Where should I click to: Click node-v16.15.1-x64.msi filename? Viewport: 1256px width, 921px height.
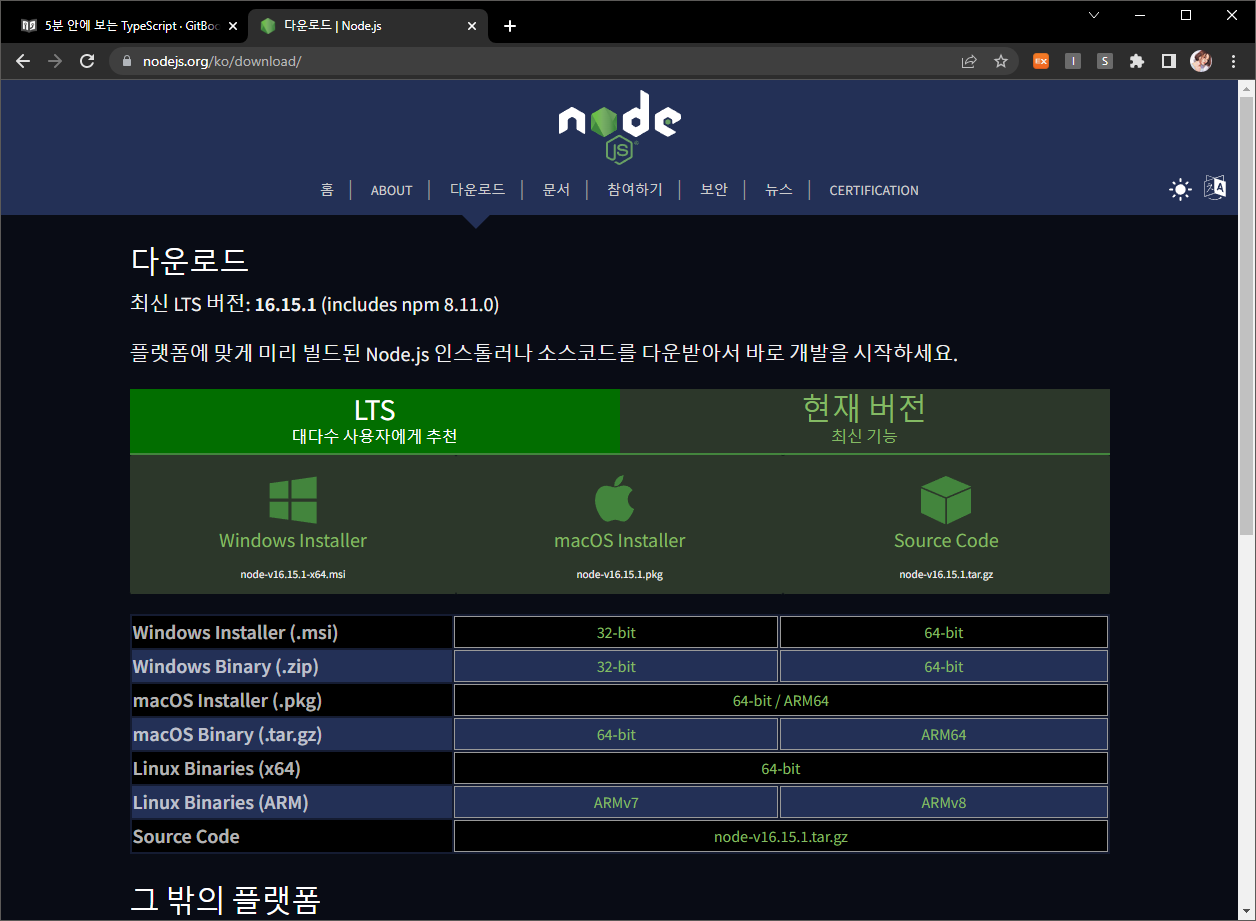click(x=293, y=575)
